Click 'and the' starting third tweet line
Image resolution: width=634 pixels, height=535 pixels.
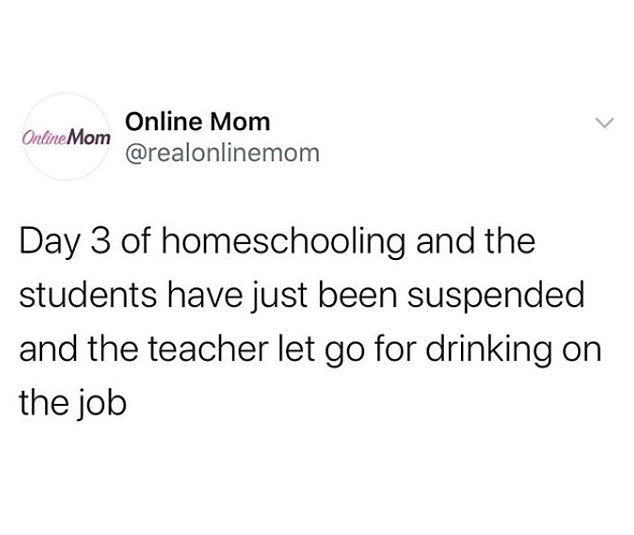tap(78, 349)
